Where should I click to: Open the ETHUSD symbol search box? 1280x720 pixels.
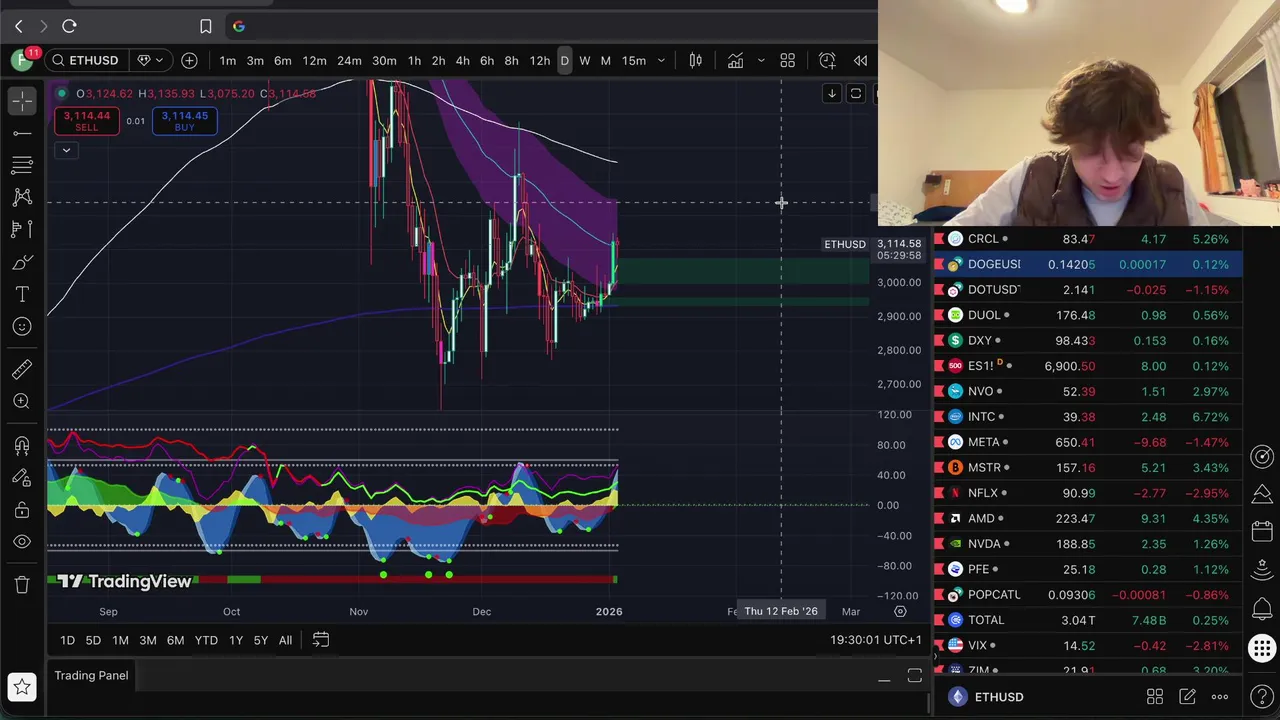coord(86,61)
